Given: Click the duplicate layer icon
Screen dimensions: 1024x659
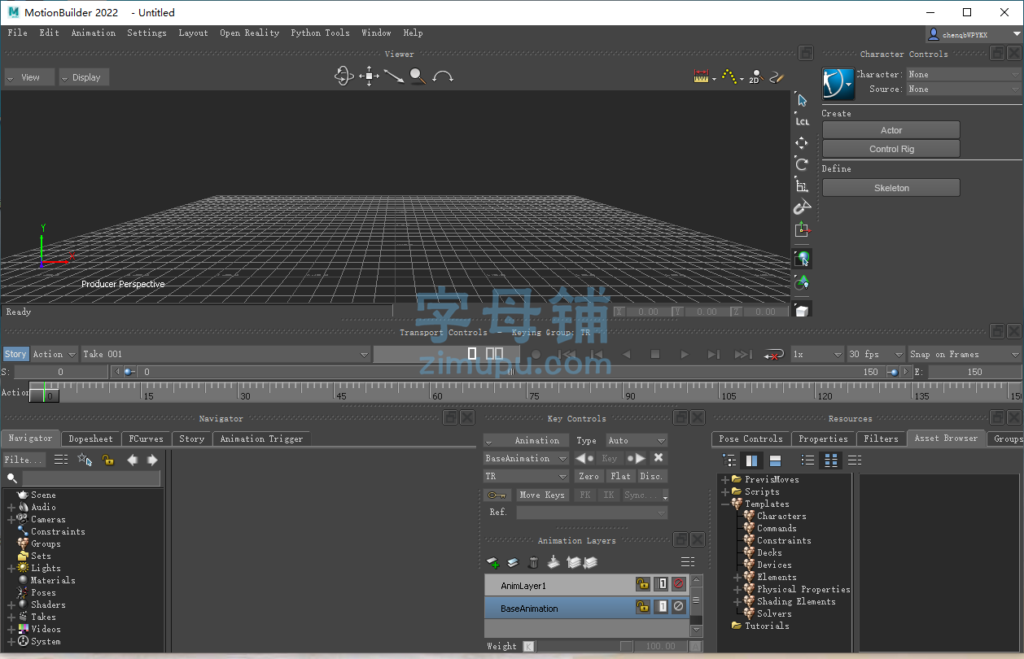Looking at the screenshot, I should tap(513, 562).
